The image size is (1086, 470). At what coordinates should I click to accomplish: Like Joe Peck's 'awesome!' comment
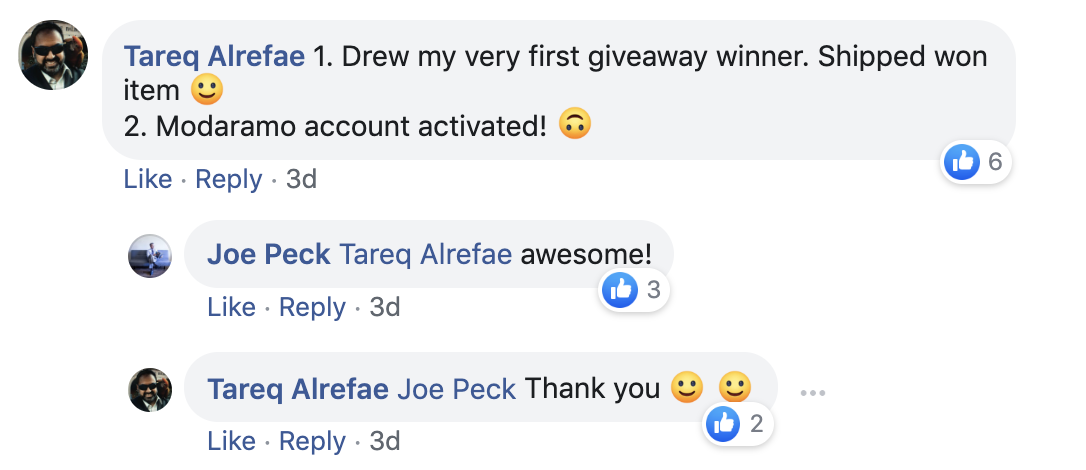click(x=231, y=307)
